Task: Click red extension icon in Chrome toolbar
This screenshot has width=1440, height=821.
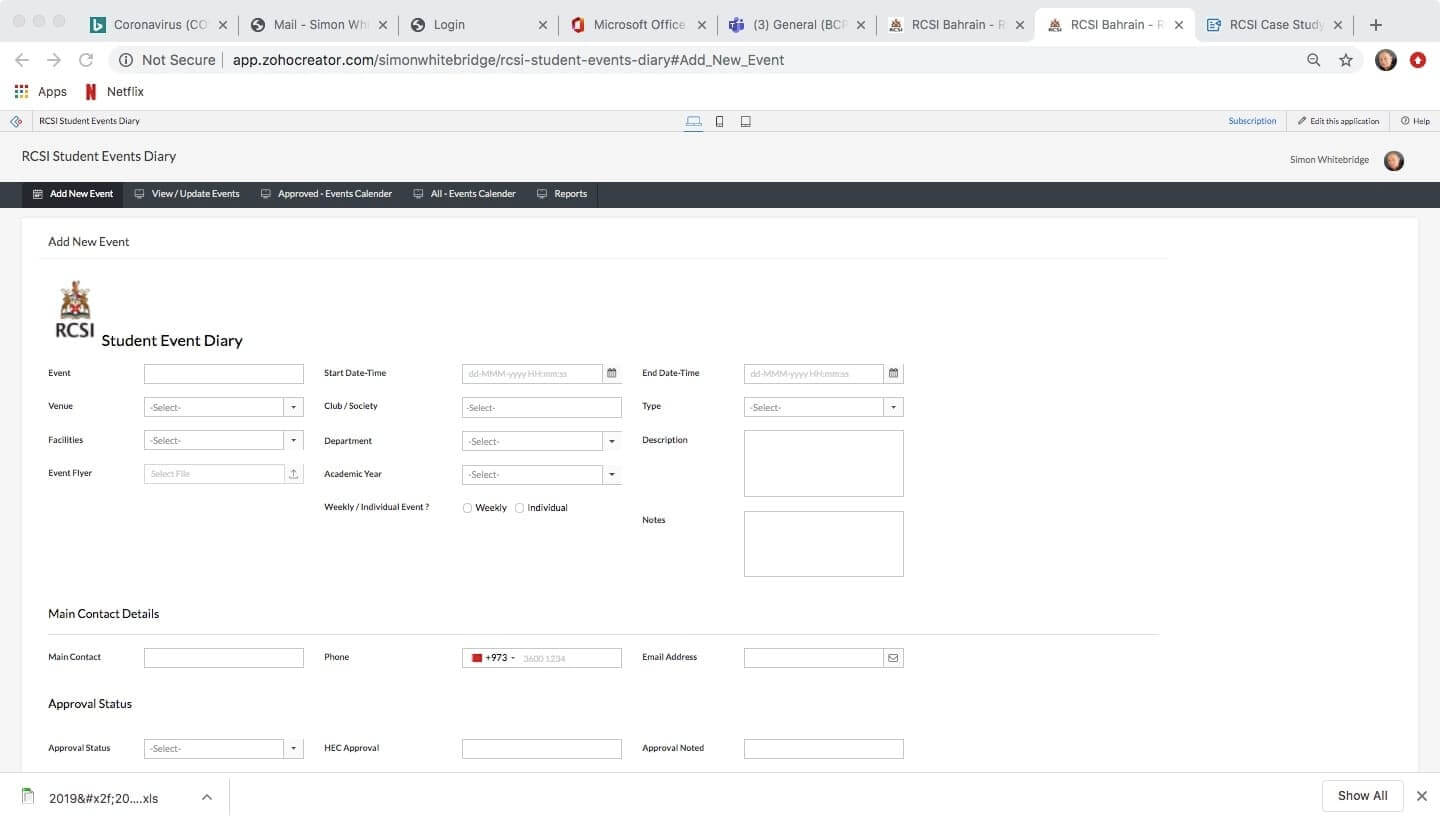Action: click(x=1418, y=60)
